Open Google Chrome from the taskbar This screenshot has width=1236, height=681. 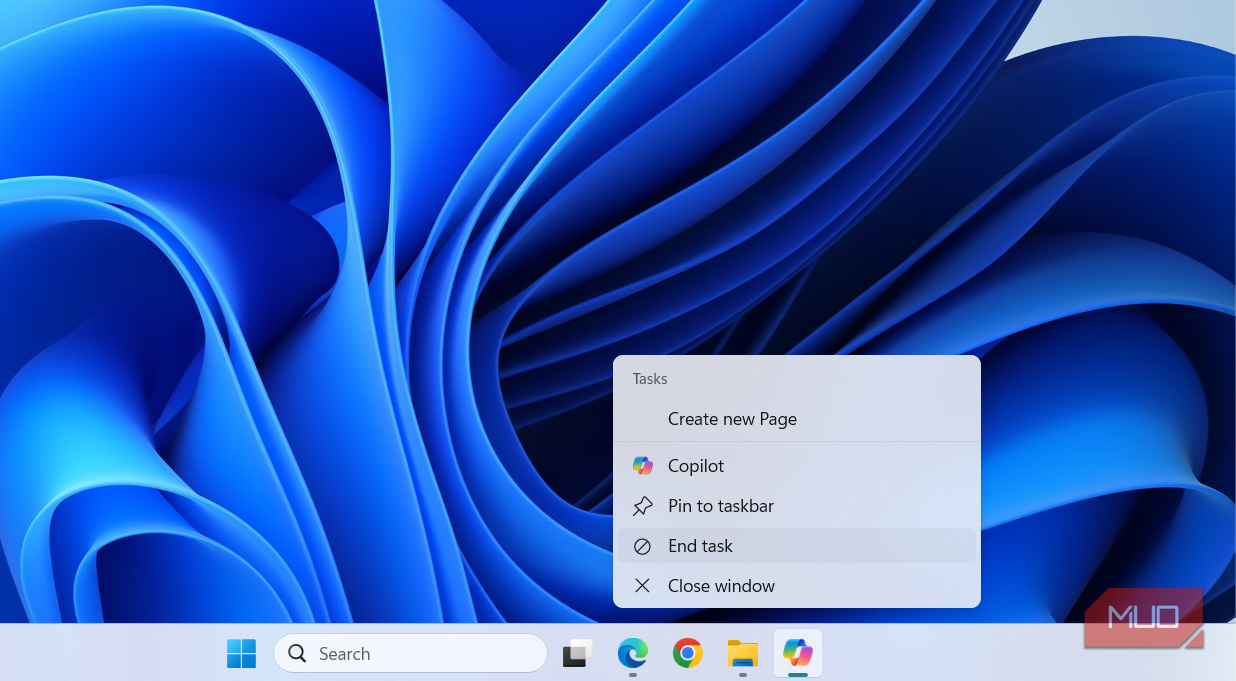coord(687,654)
